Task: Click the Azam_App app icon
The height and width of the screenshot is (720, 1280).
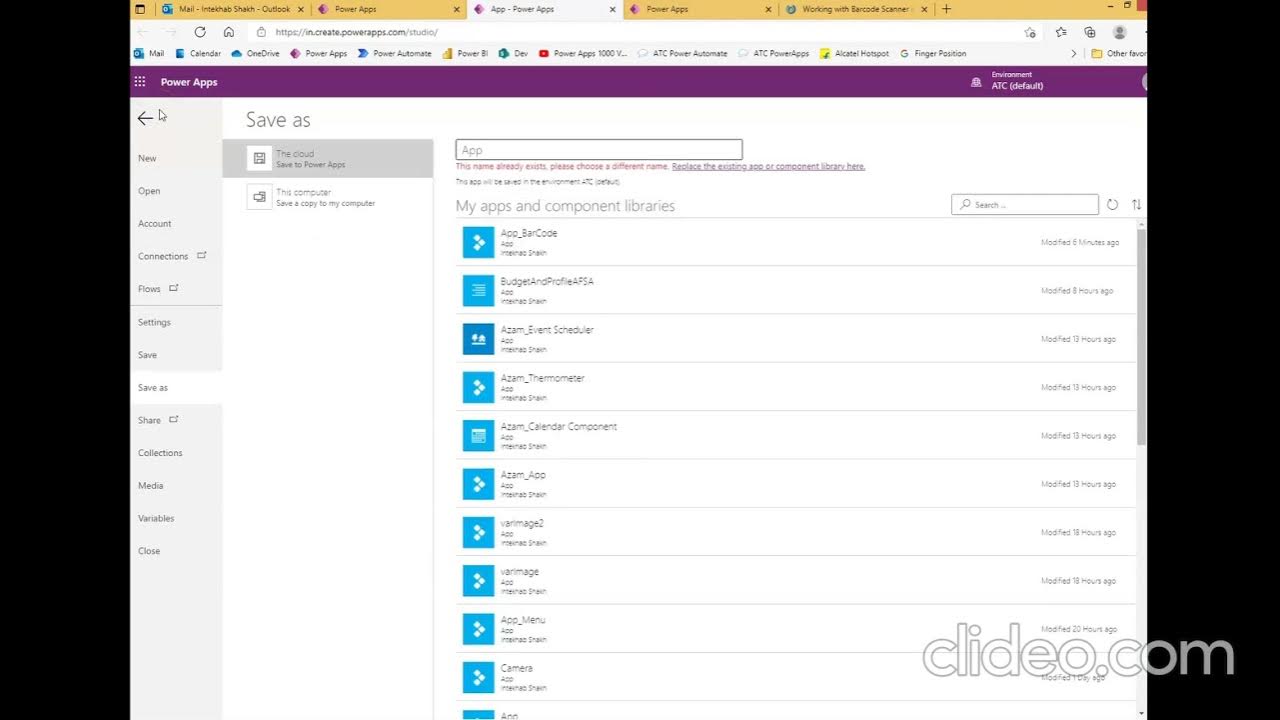Action: (x=478, y=484)
